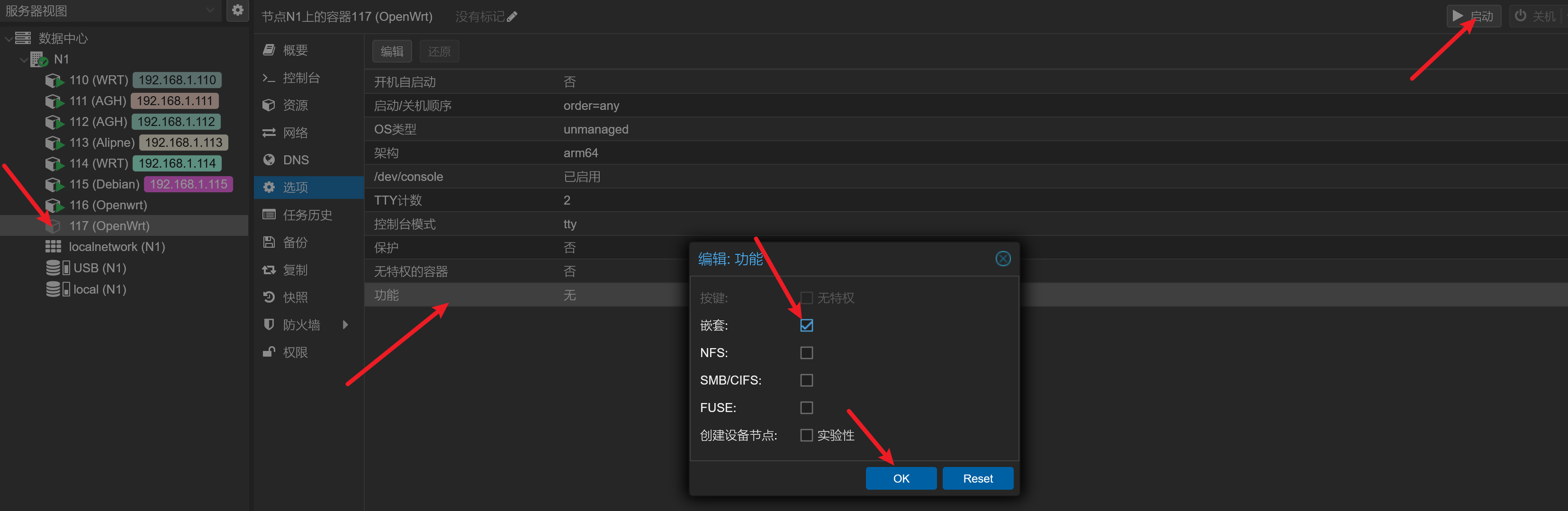This screenshot has width=1568, height=511.
Task: Select the 权限 permissions menu item
Action: pos(295,352)
